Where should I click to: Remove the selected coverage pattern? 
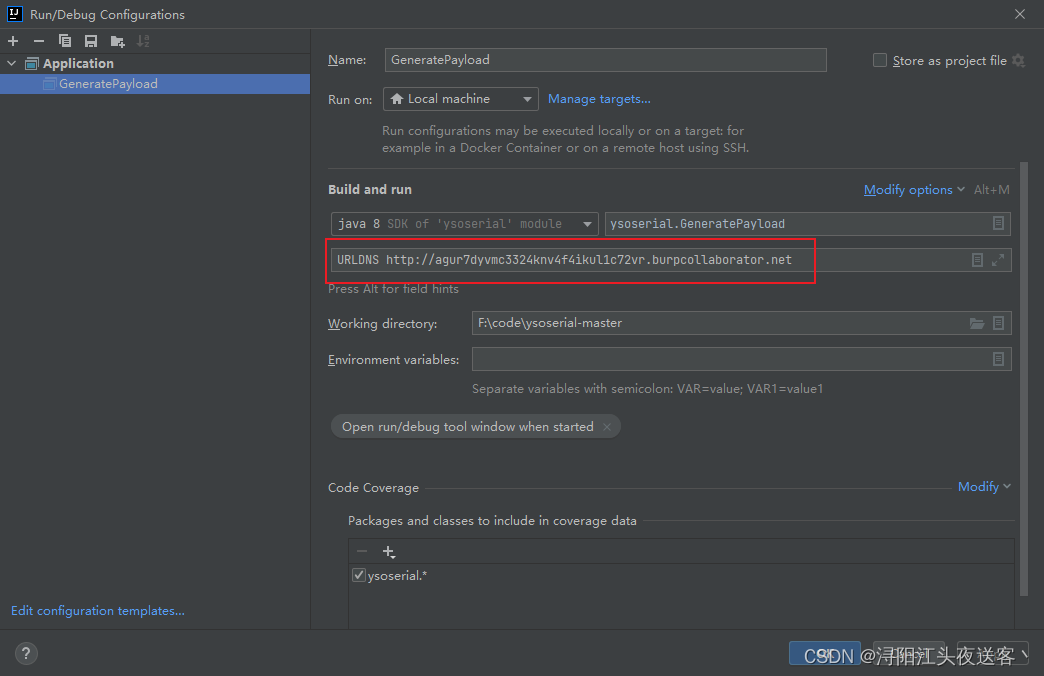pos(362,551)
